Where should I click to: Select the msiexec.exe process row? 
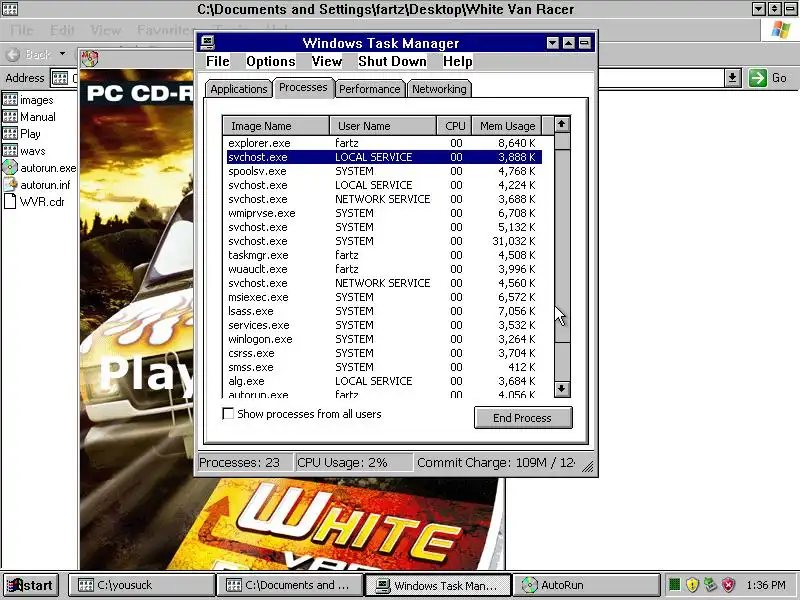[384, 297]
